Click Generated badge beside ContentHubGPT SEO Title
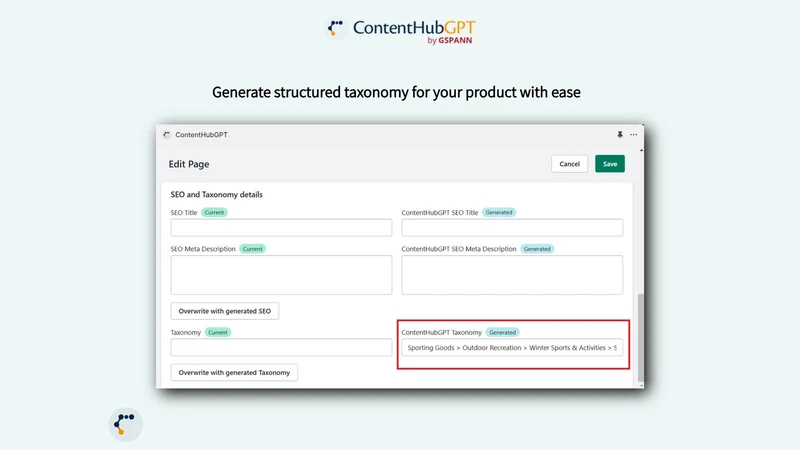The image size is (800, 450). pos(499,212)
